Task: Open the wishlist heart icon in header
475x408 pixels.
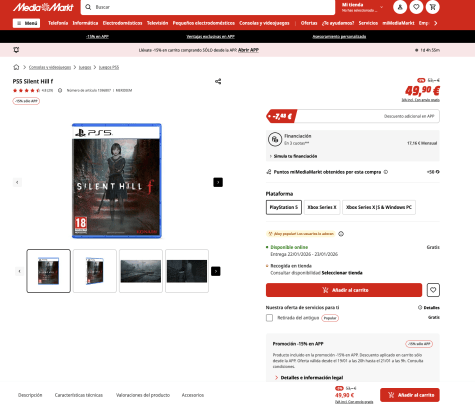Action: [416, 7]
